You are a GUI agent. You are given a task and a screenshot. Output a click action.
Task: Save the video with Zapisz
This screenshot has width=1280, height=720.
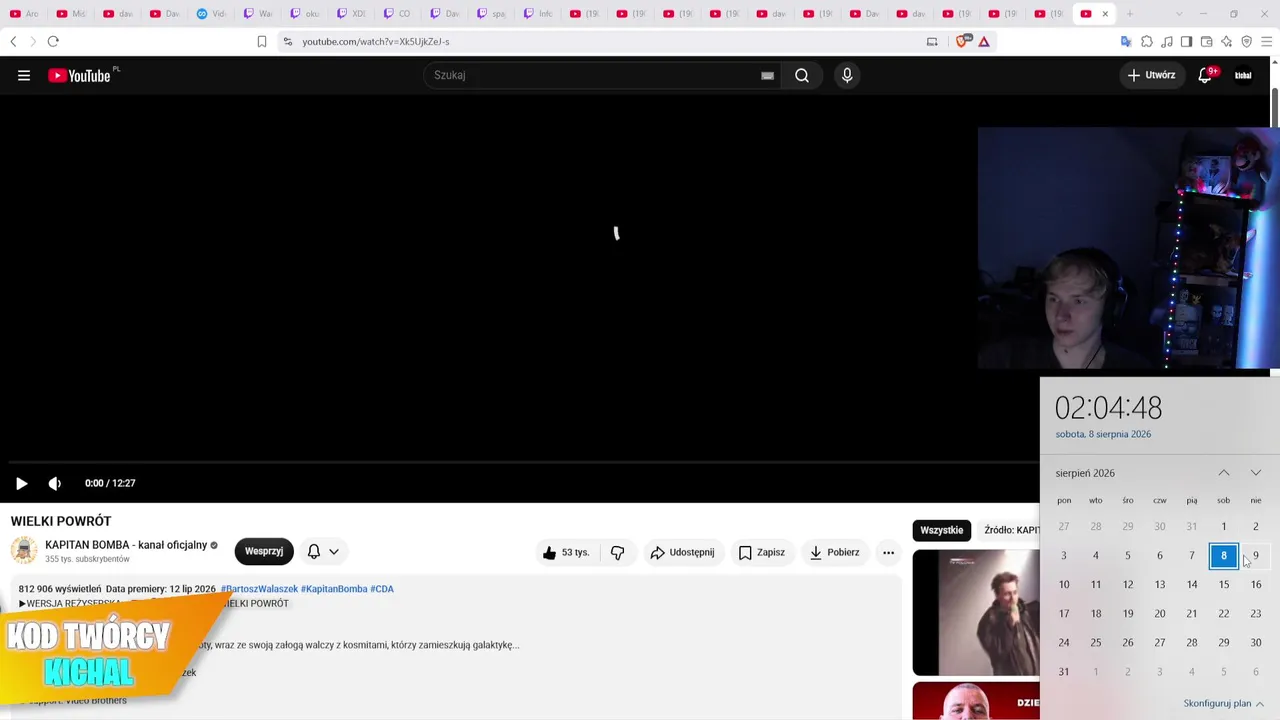(762, 552)
